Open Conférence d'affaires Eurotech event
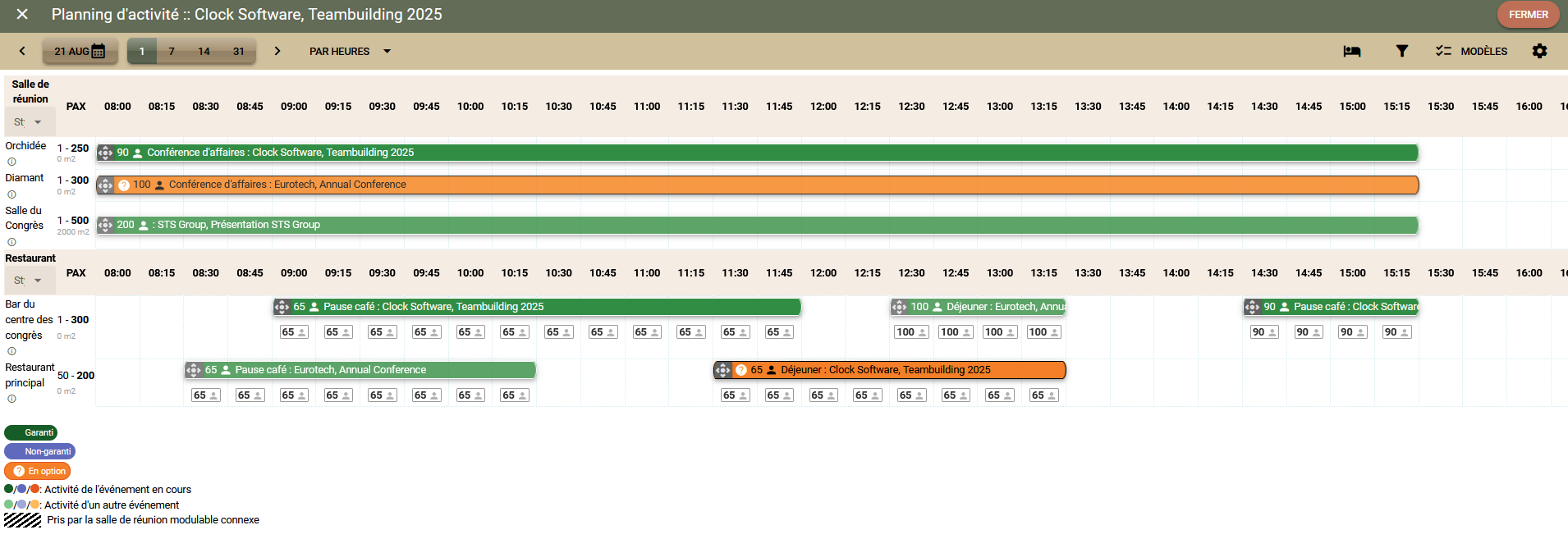Image resolution: width=1568 pixels, height=539 pixels. (757, 185)
